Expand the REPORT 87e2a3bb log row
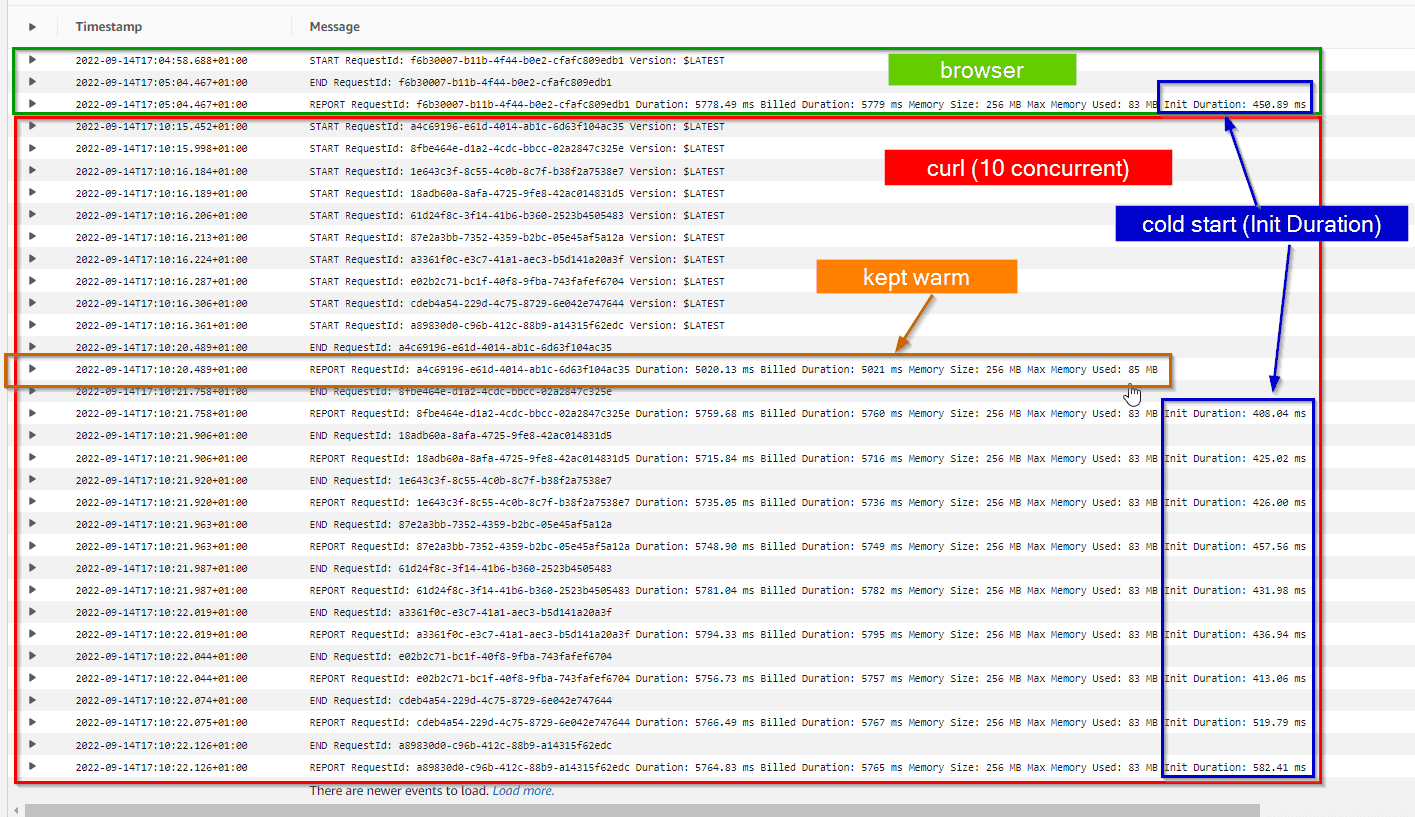This screenshot has width=1415, height=817. pos(32,546)
